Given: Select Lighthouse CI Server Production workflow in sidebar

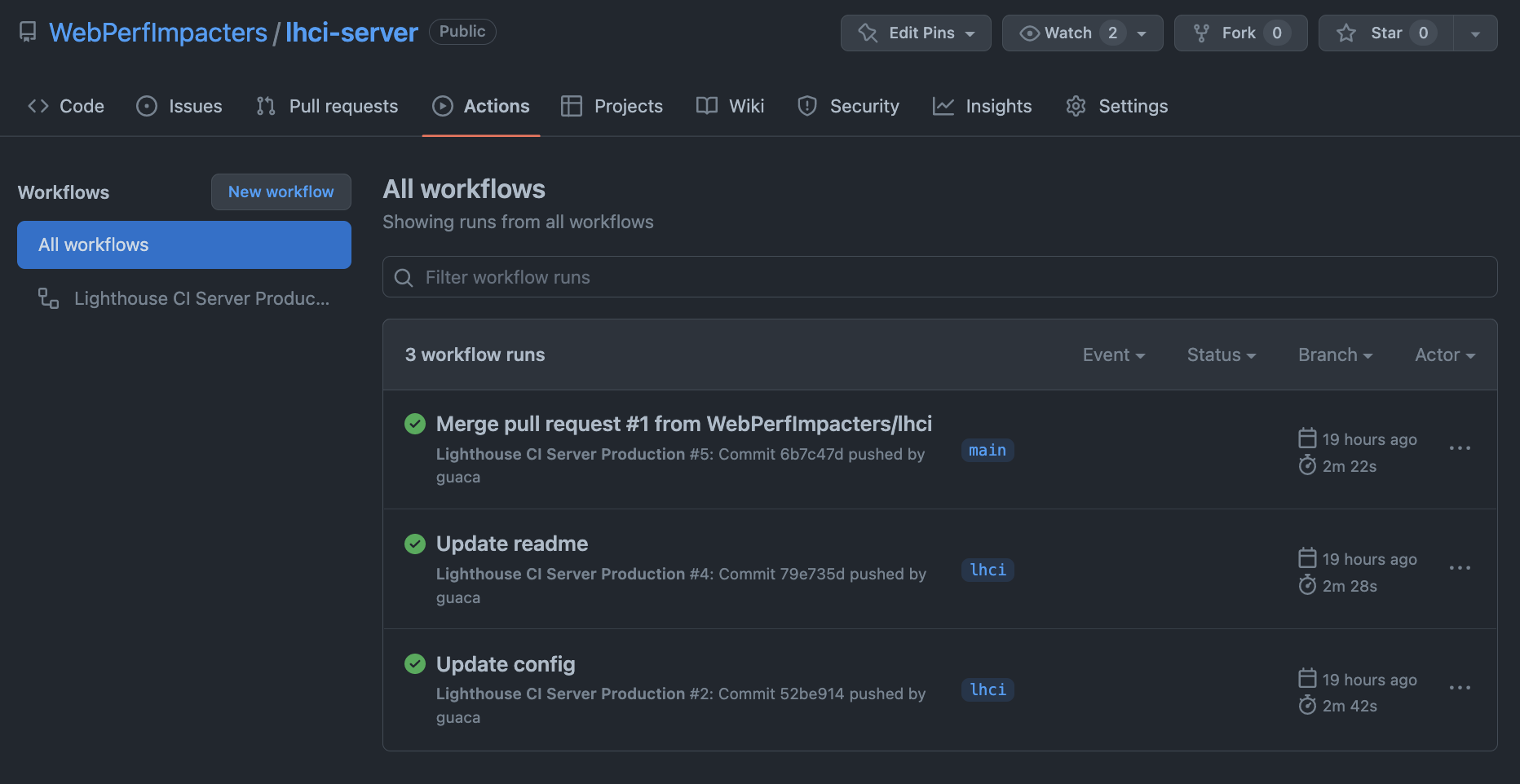Looking at the screenshot, I should click(x=184, y=298).
